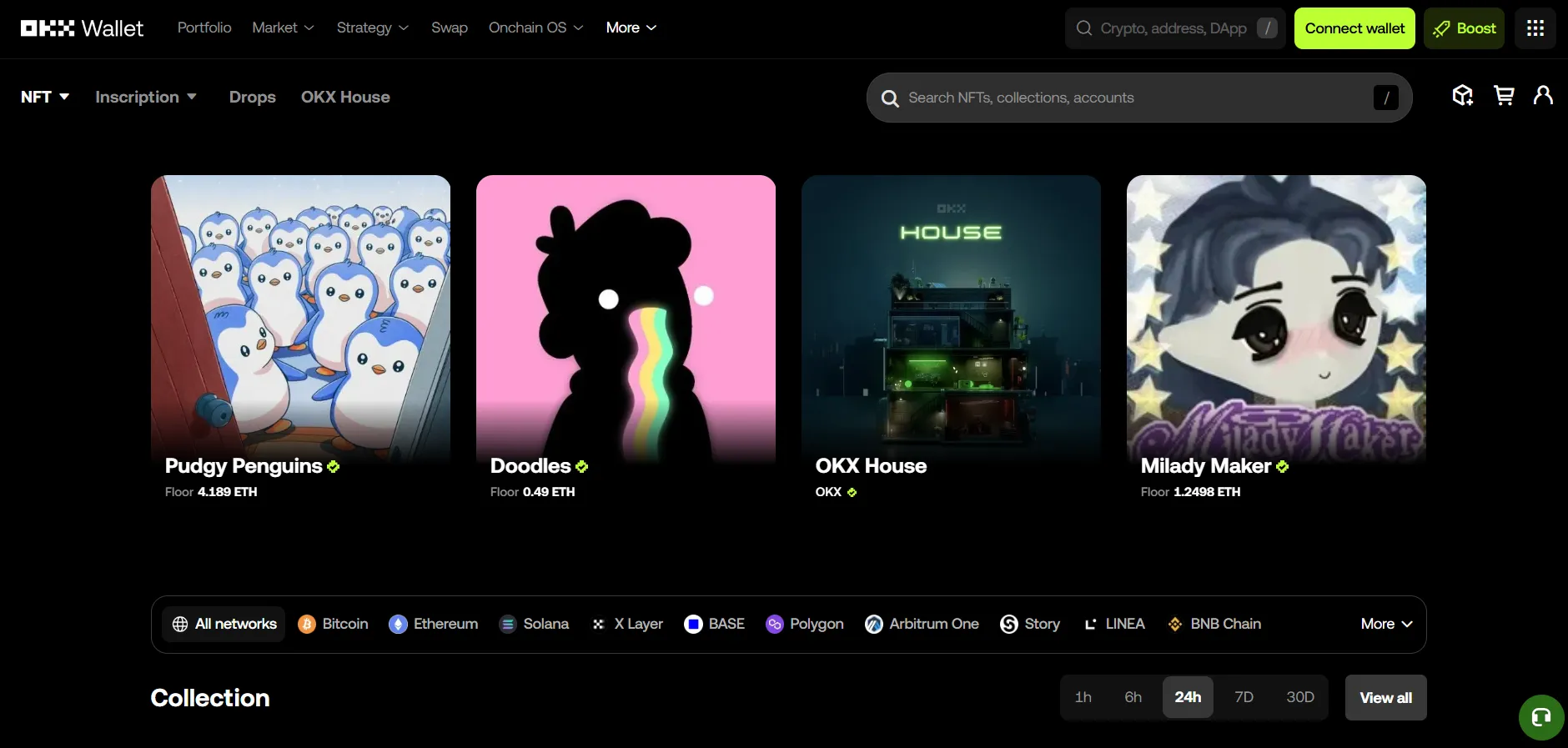Open the Swap menu item

[x=449, y=28]
